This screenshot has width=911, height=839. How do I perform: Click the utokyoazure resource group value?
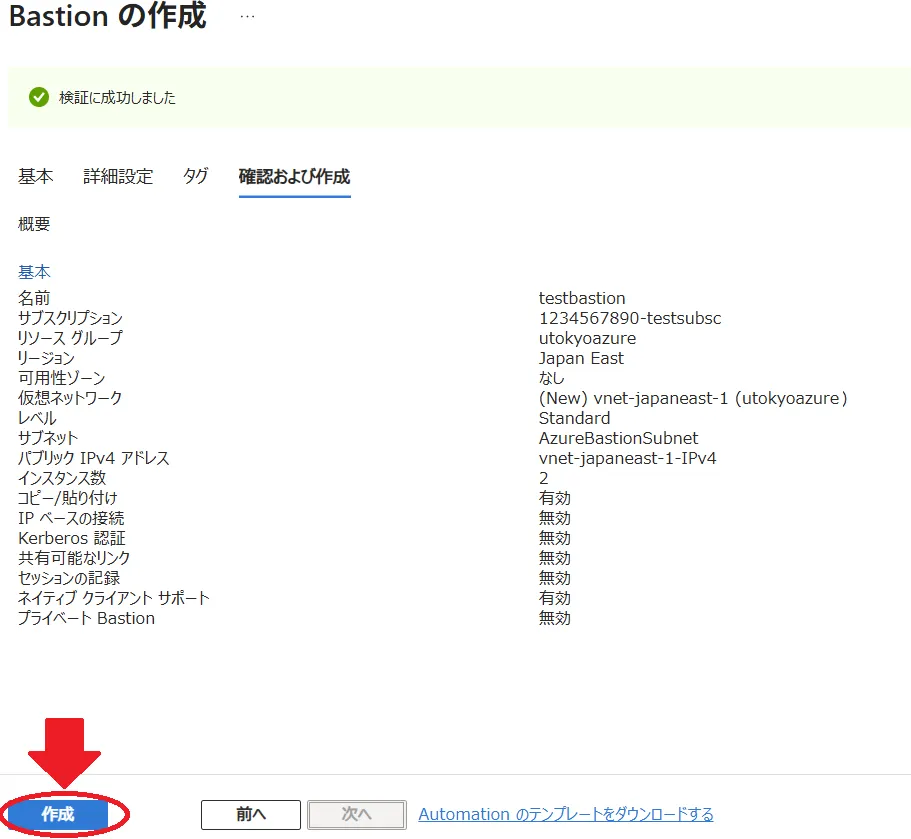(586, 338)
